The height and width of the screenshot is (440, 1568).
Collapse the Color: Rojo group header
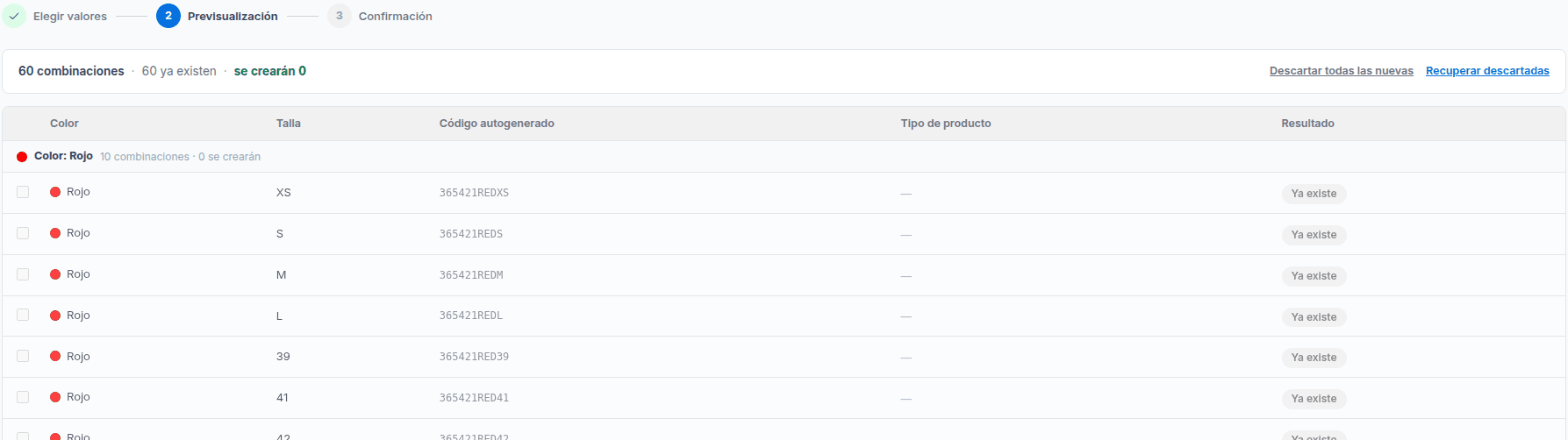[x=784, y=157]
